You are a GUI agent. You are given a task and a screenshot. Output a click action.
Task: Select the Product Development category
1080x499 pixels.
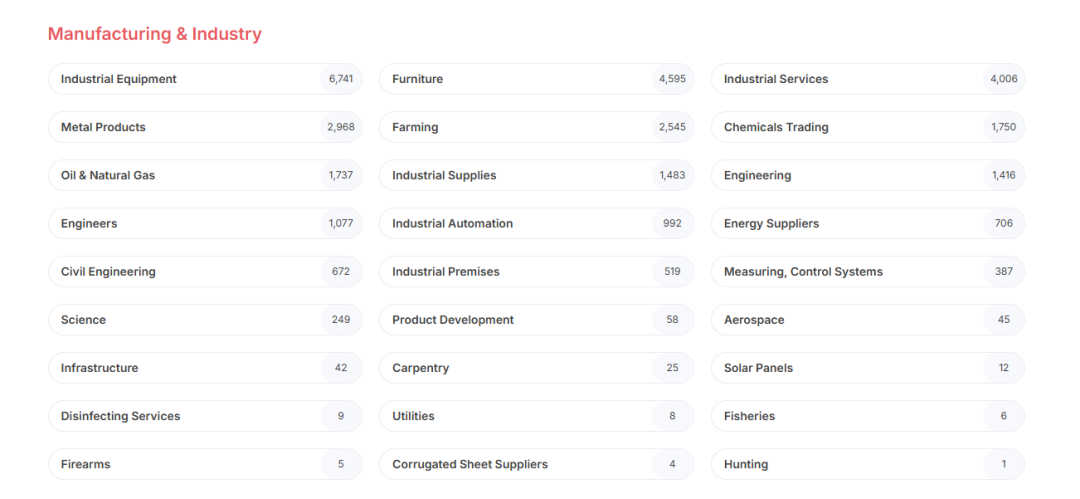pyautogui.click(x=537, y=320)
